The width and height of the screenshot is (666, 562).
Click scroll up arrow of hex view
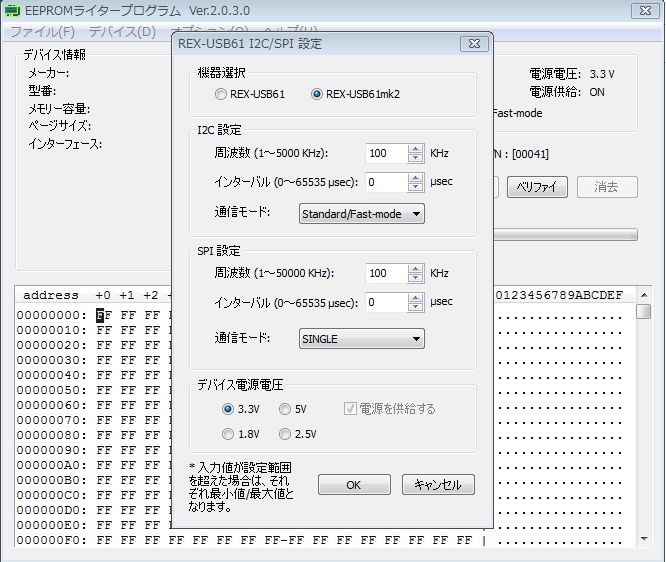tap(644, 295)
